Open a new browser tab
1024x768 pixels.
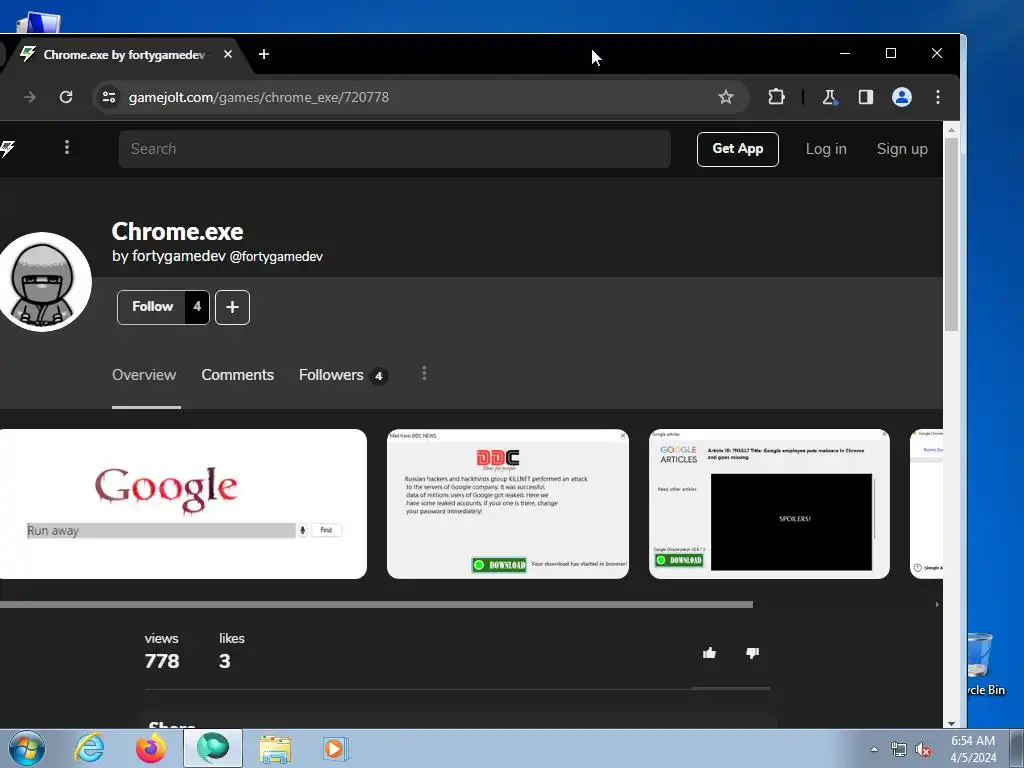[264, 54]
